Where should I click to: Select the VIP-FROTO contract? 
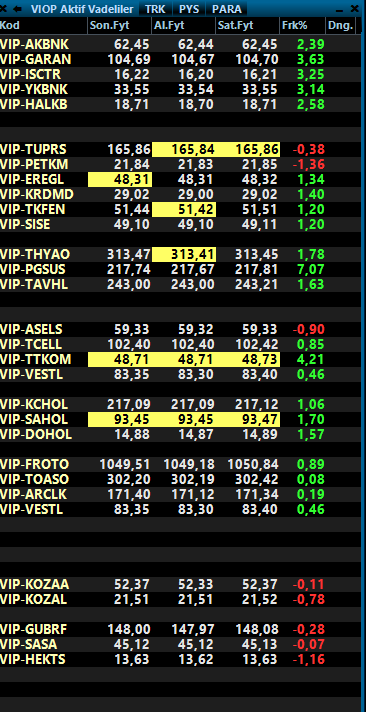[181, 464]
